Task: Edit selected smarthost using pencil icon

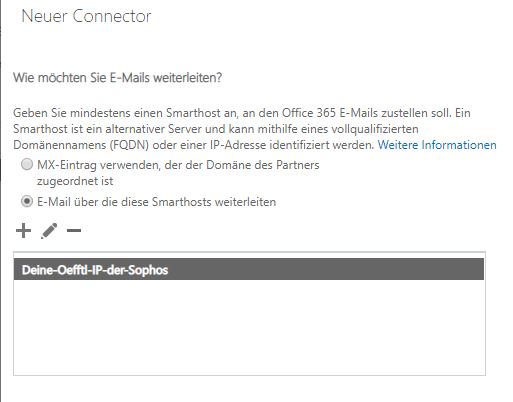Action: click(49, 231)
